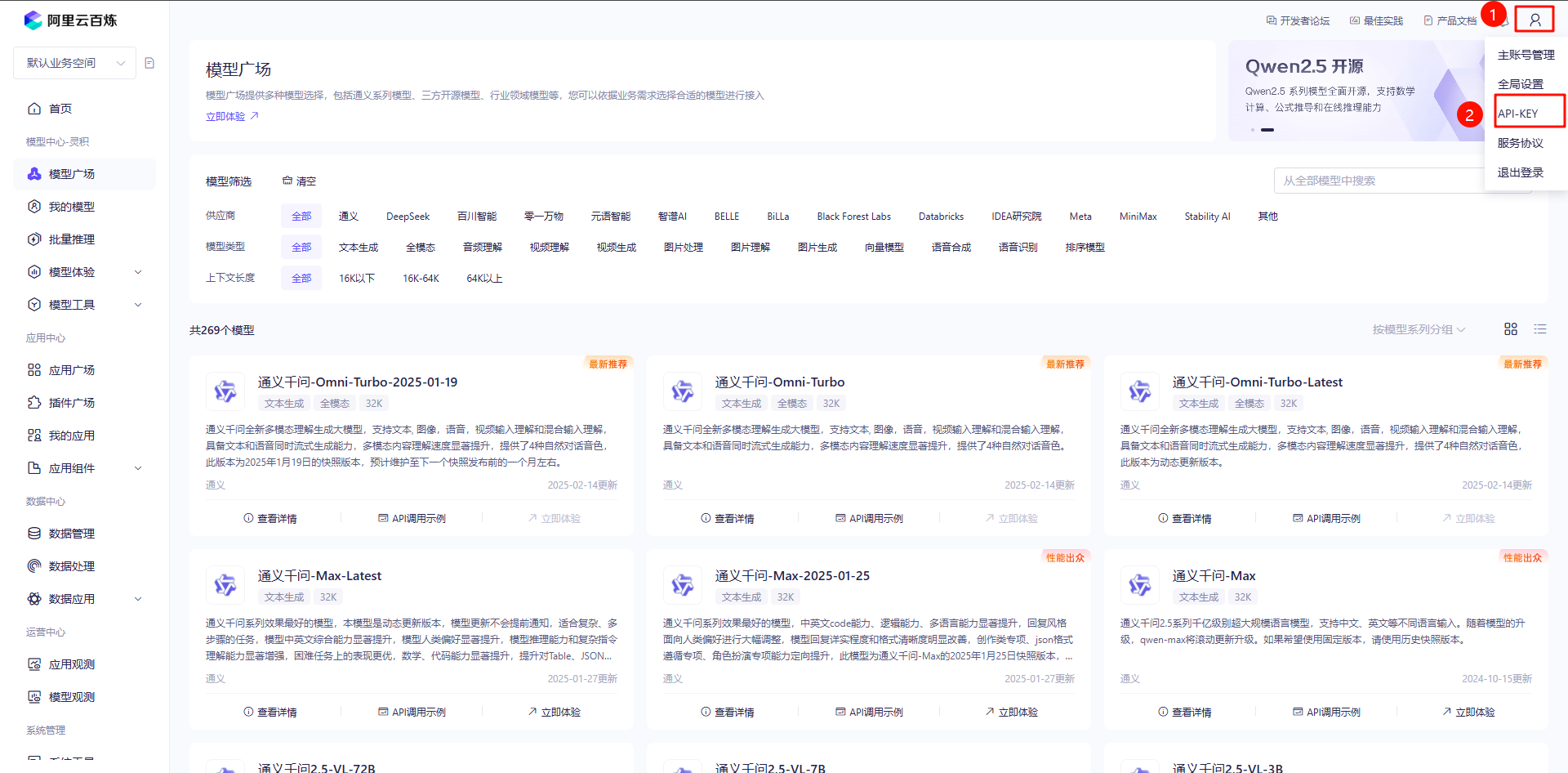
Task: Open 我的应用 in the sidebar
Action: pyautogui.click(x=84, y=436)
